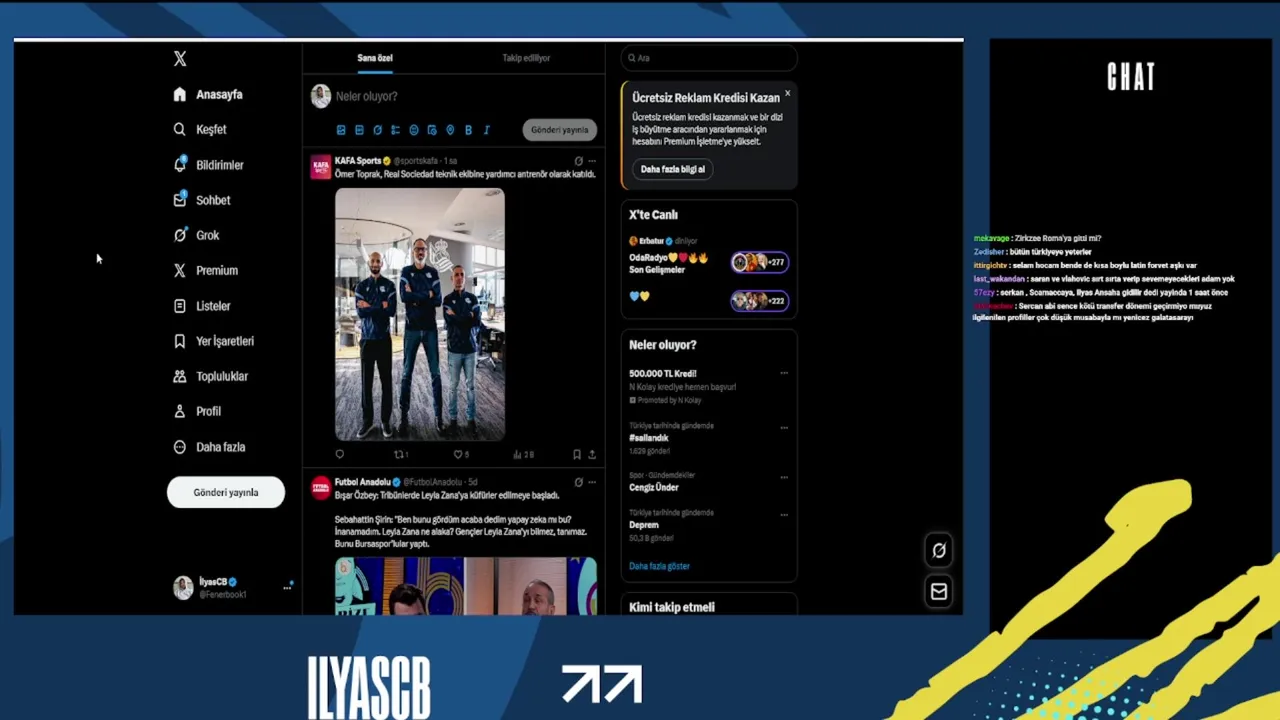
Task: Go to Keşfet explore page
Action: click(x=200, y=130)
